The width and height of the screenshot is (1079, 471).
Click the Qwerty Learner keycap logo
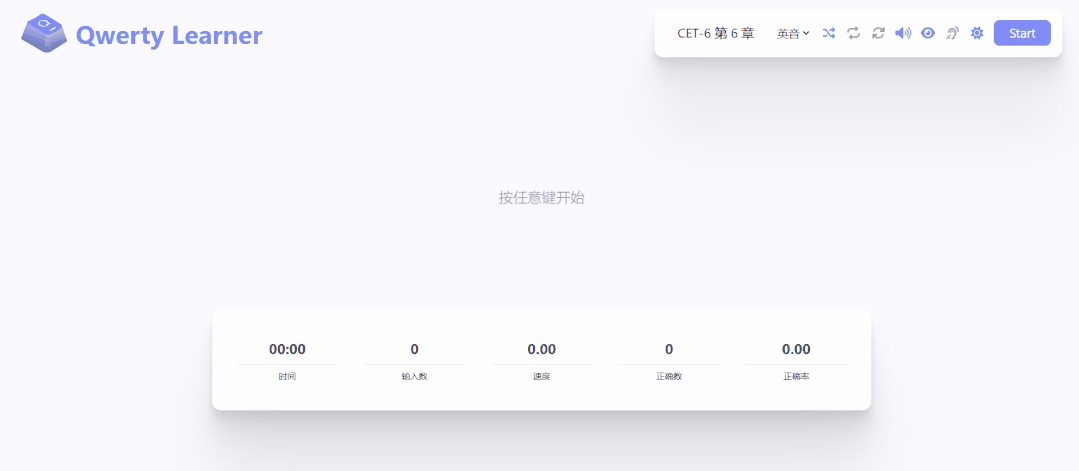(44, 33)
